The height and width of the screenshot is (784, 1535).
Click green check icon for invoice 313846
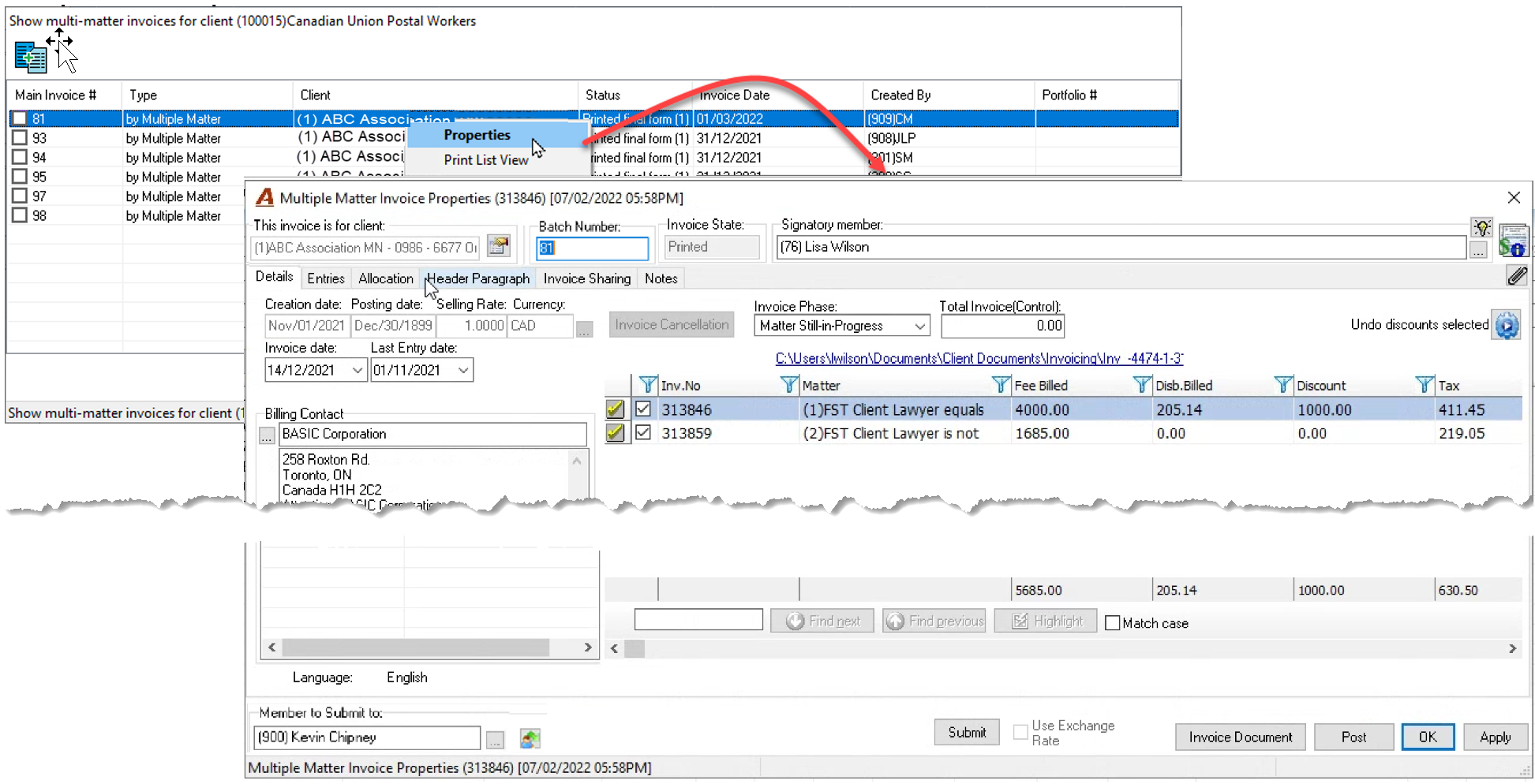[616, 409]
